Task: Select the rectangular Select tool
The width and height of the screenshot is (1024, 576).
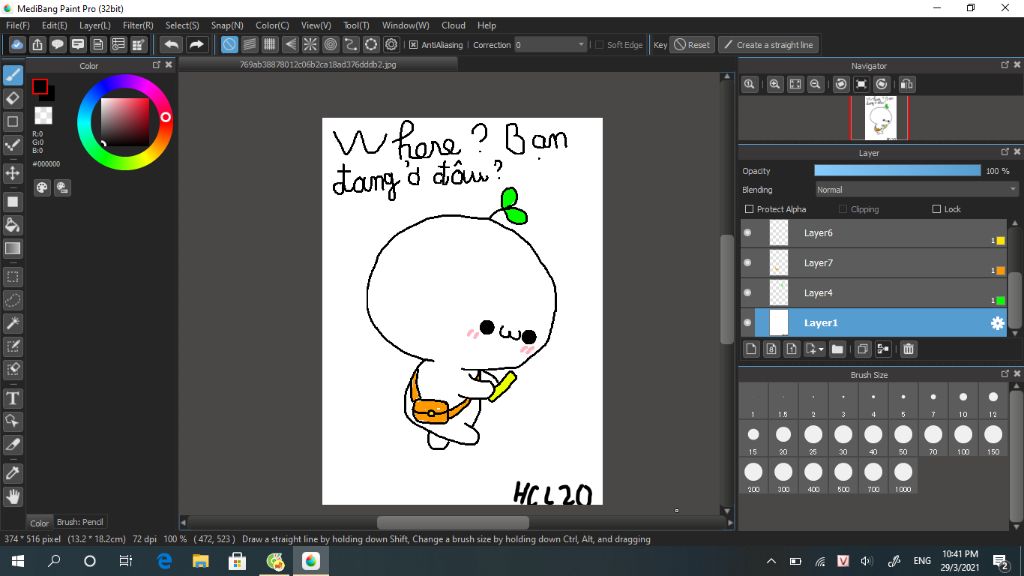Action: pyautogui.click(x=12, y=277)
